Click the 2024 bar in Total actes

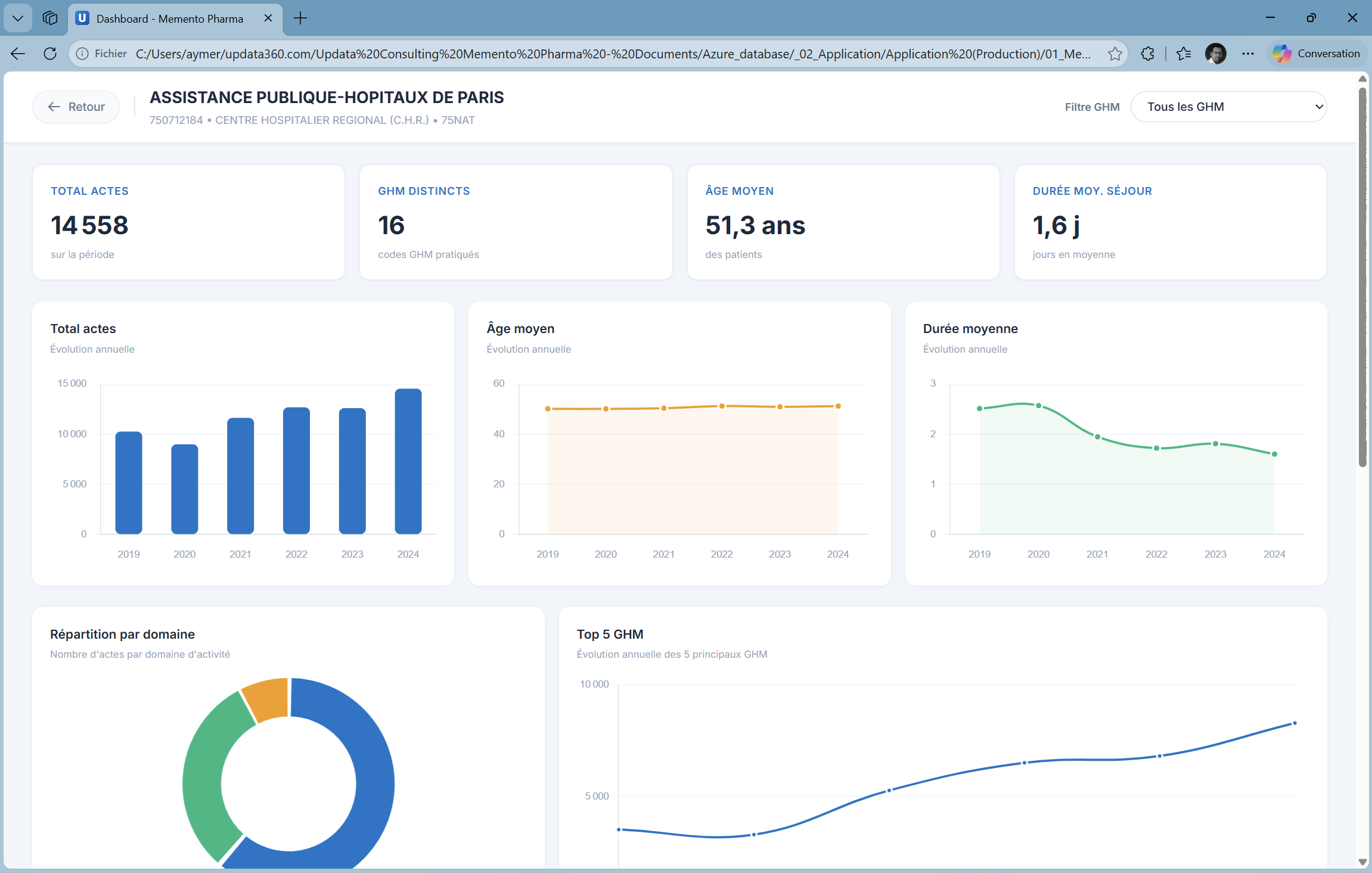pyautogui.click(x=408, y=461)
